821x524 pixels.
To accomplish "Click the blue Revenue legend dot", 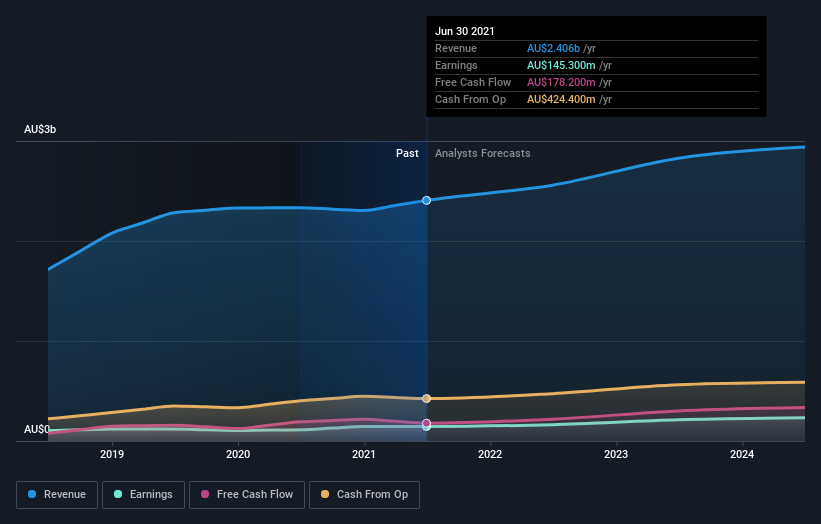I will point(33,494).
